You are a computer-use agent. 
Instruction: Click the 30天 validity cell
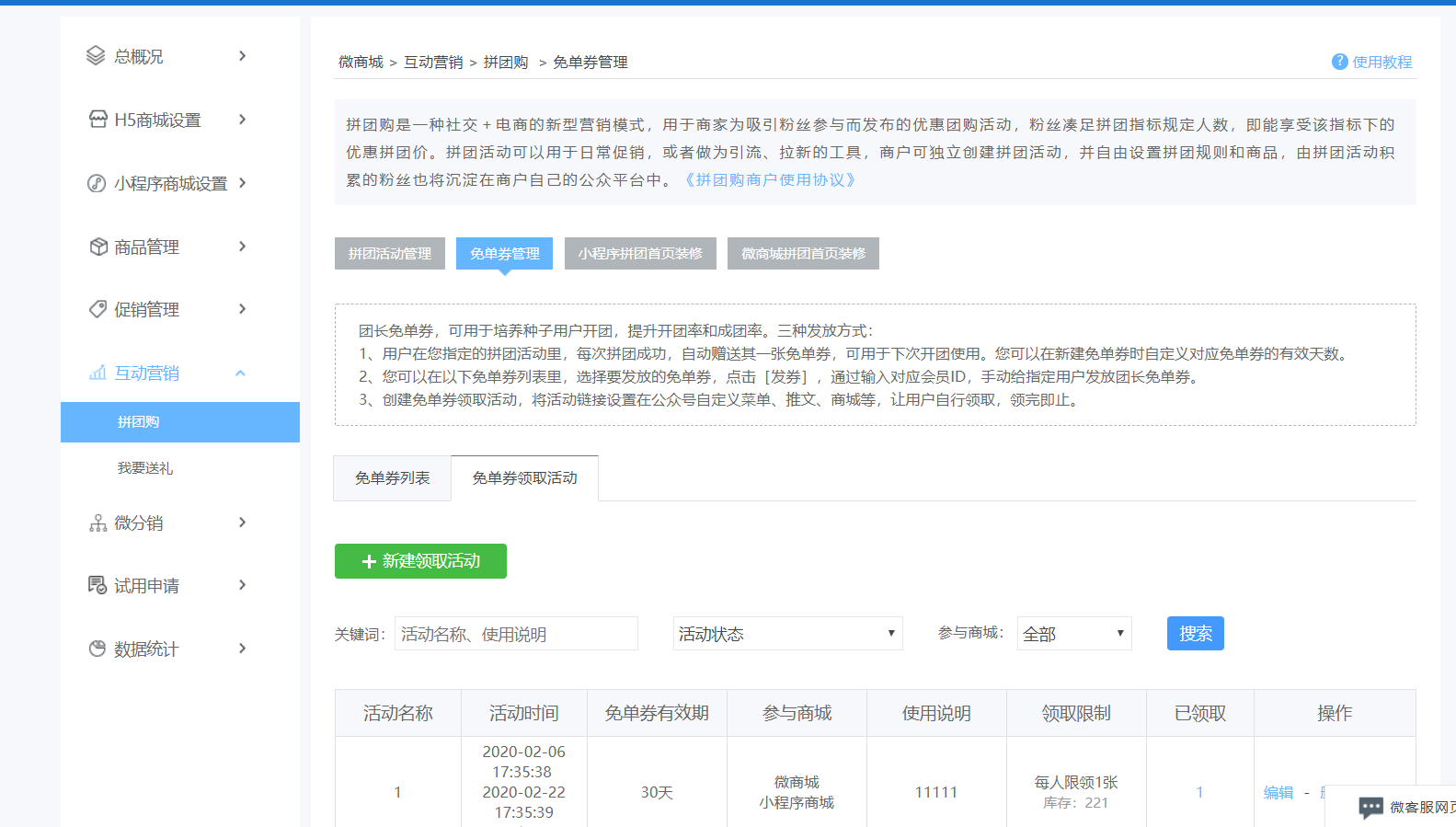click(657, 792)
